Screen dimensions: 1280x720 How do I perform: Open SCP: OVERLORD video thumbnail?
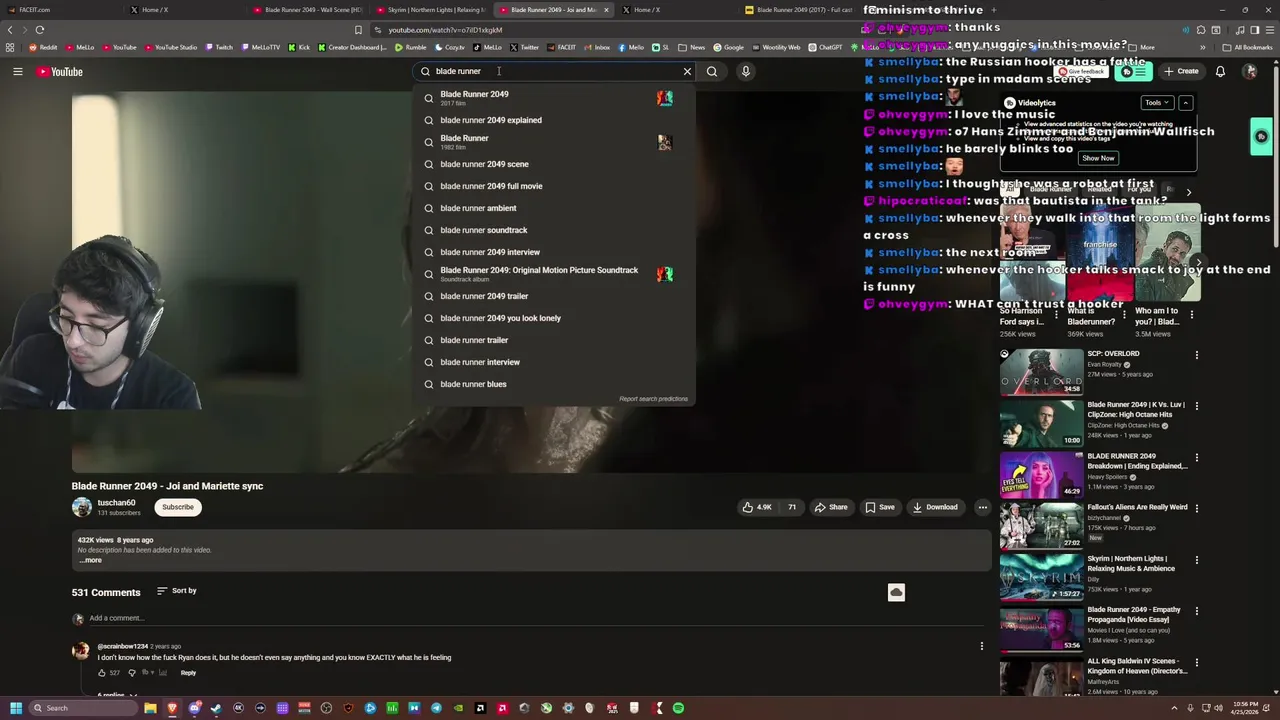pyautogui.click(x=1041, y=372)
